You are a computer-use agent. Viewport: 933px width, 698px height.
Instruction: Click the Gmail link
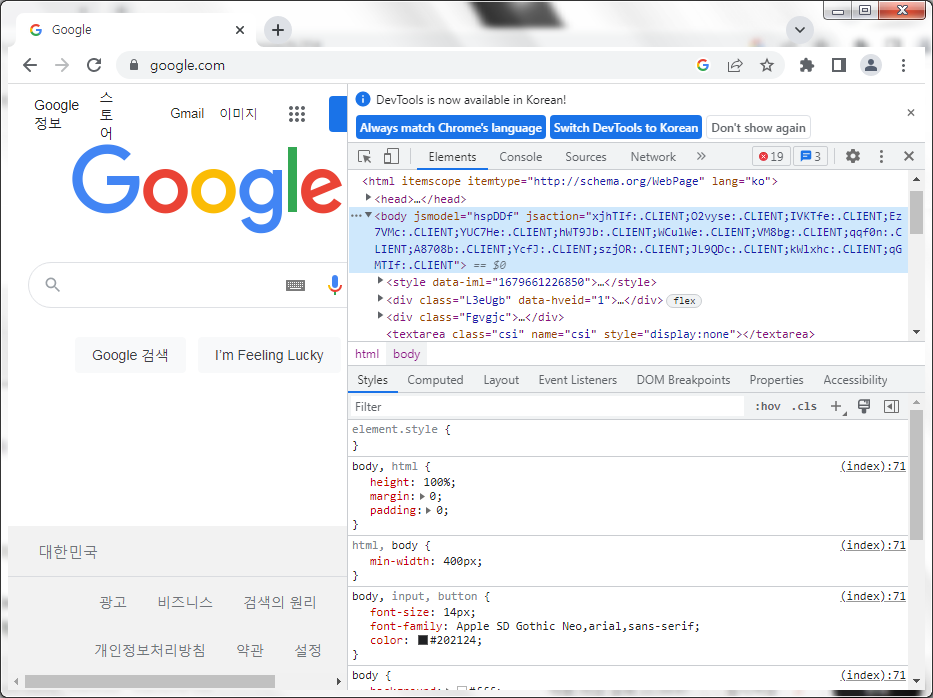tap(187, 113)
